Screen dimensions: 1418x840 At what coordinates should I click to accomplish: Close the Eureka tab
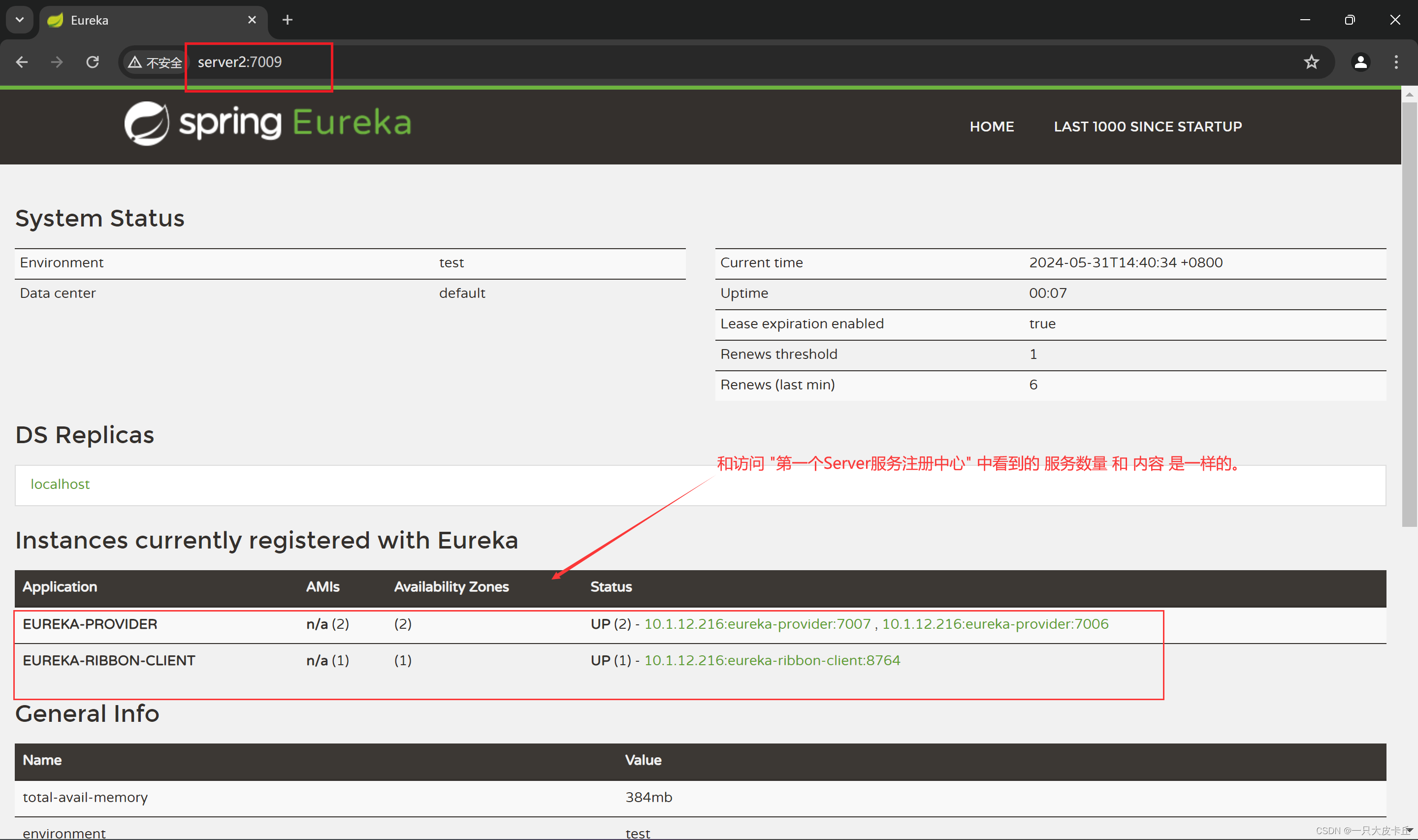[252, 20]
